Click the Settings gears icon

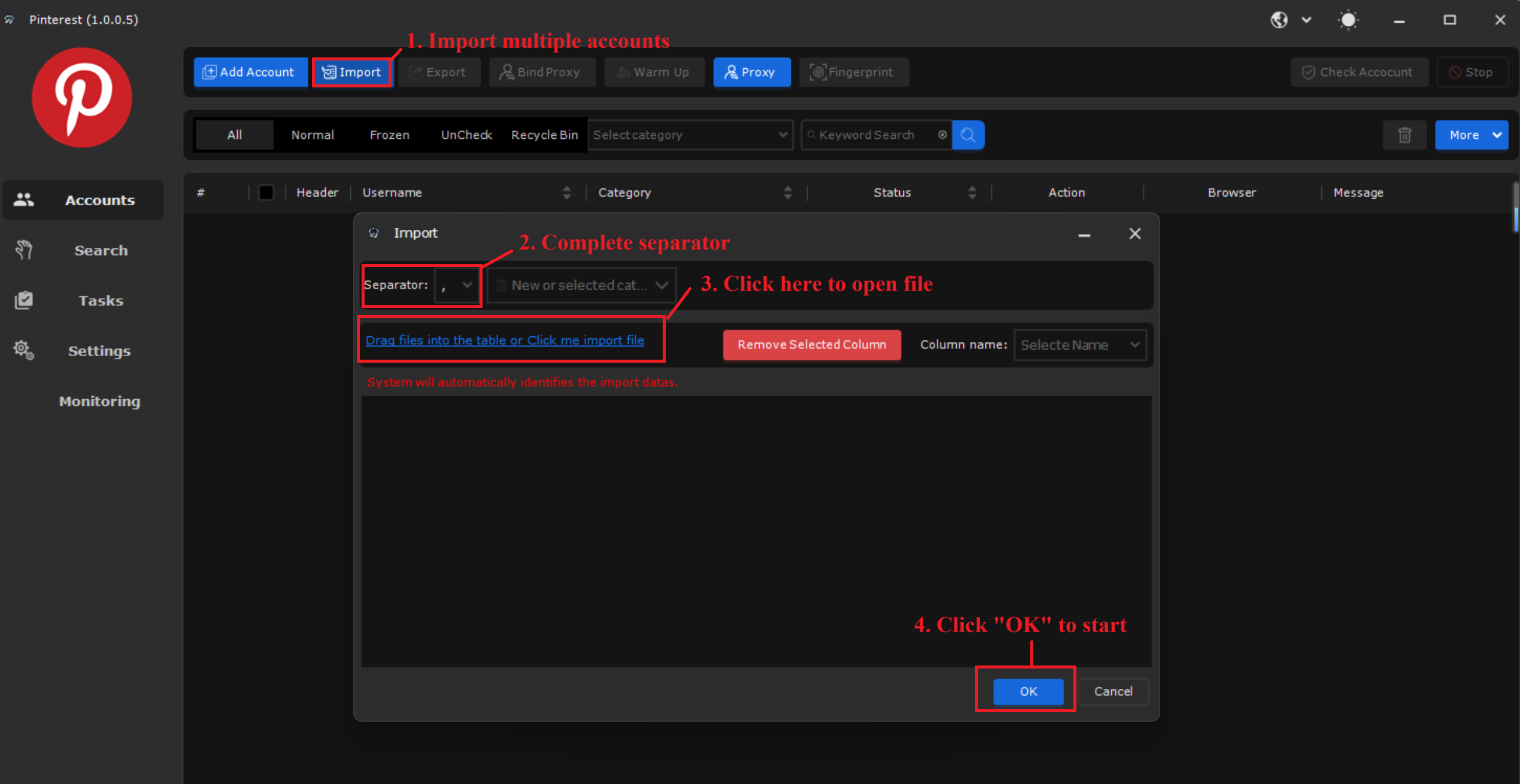pyautogui.click(x=24, y=350)
